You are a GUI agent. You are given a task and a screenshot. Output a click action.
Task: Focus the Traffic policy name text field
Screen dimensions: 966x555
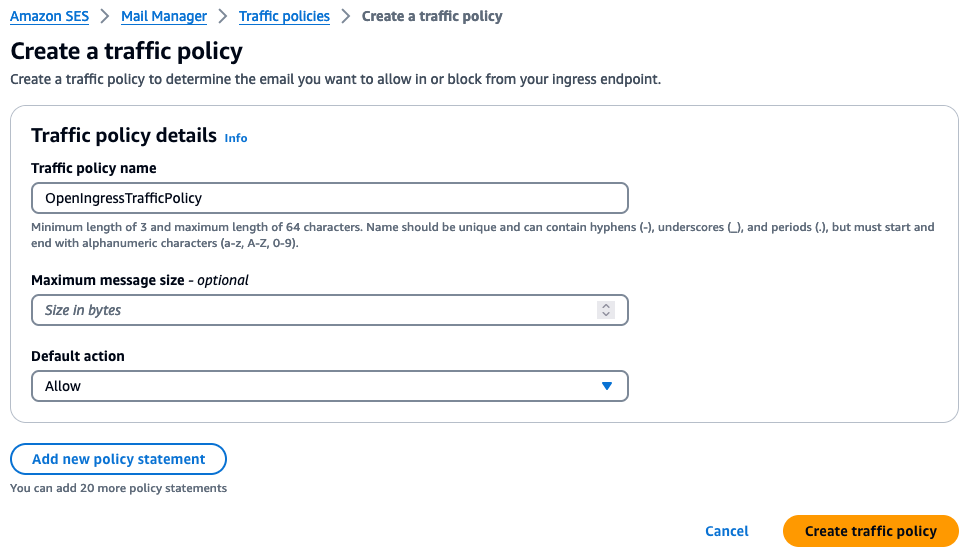(330, 198)
